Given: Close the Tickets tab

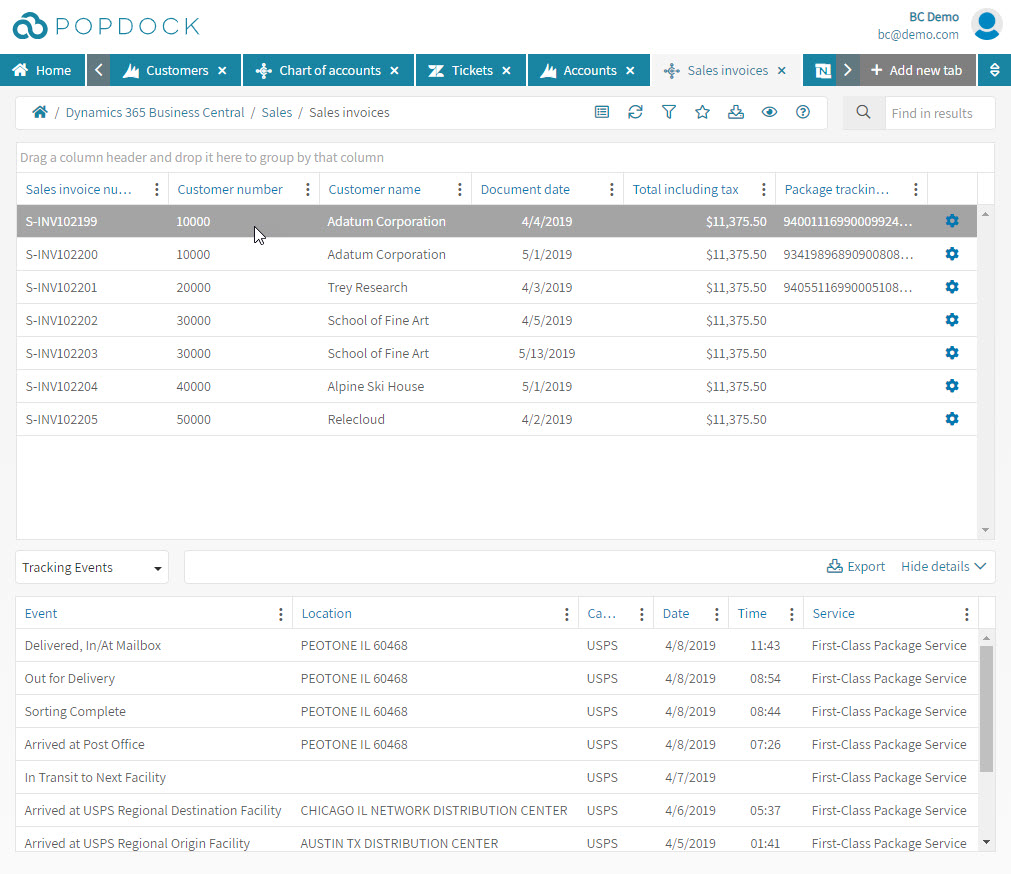Looking at the screenshot, I should (x=507, y=70).
